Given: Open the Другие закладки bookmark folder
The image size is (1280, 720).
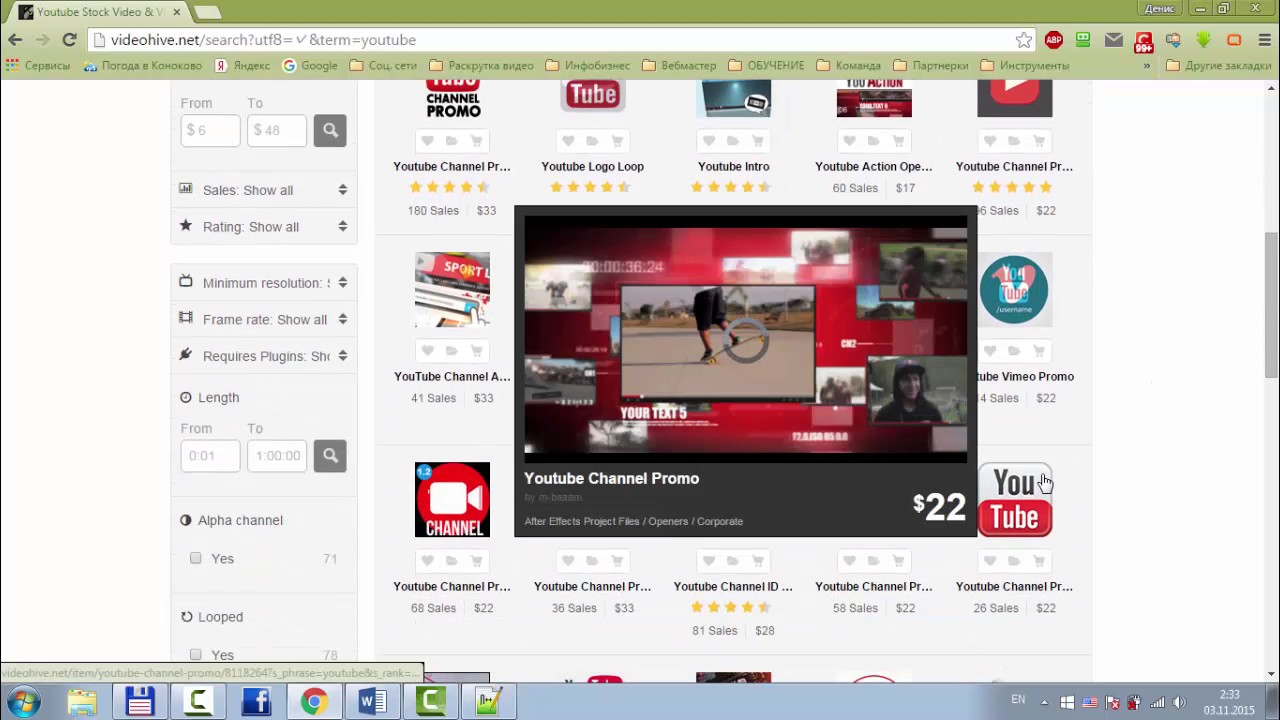Looking at the screenshot, I should coord(1219,66).
